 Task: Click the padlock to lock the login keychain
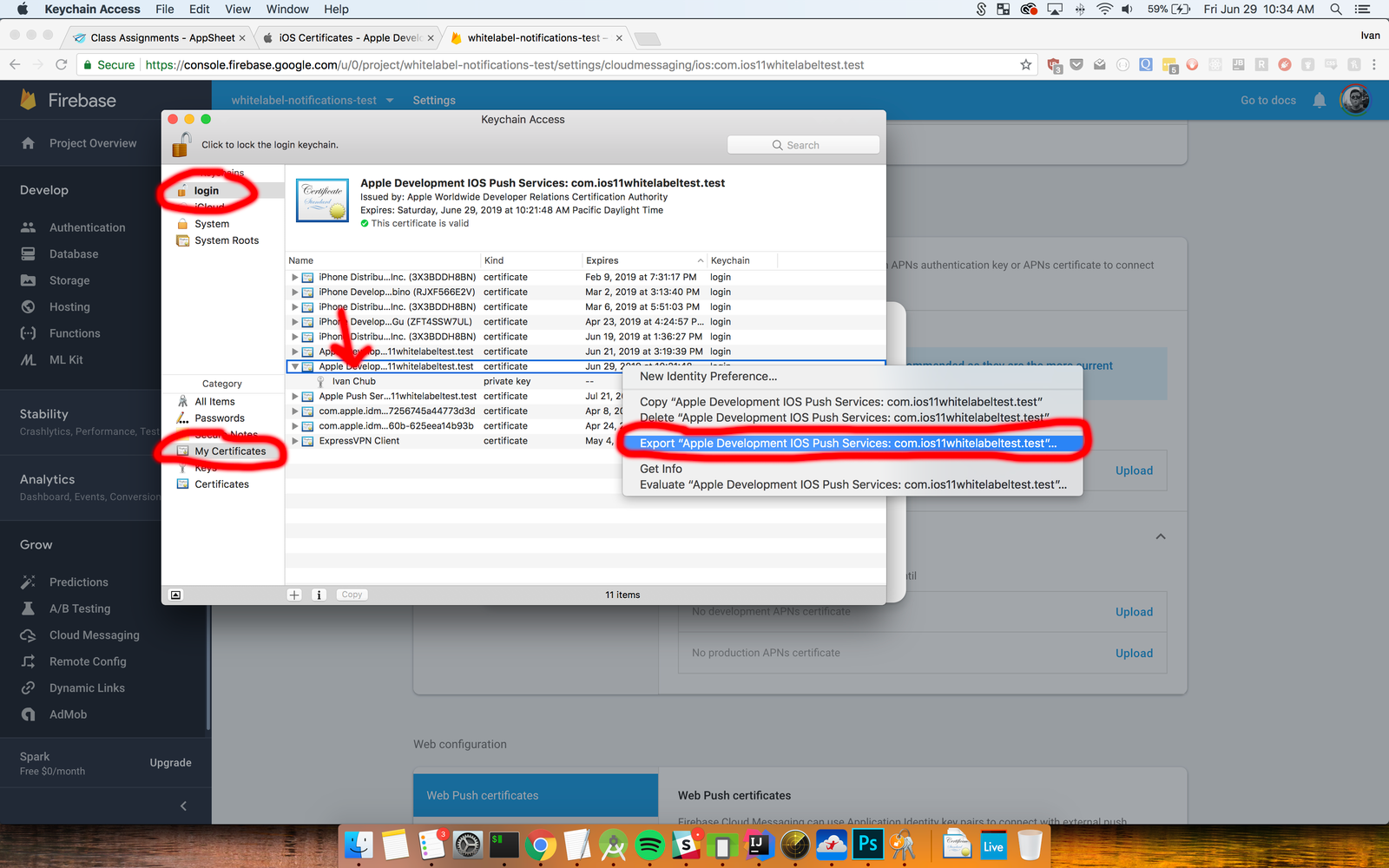click(181, 145)
